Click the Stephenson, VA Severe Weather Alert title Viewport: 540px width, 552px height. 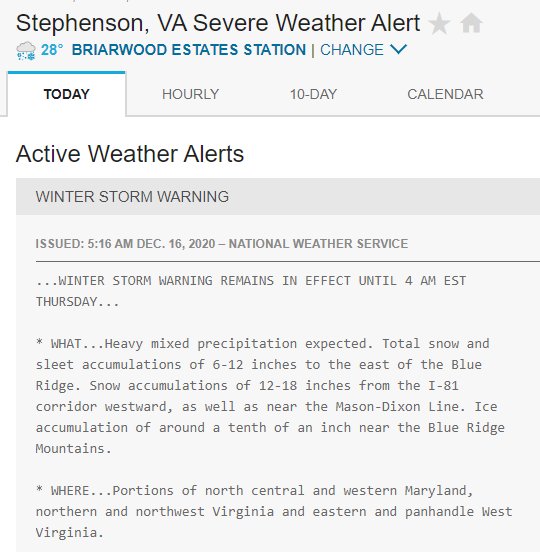tap(218, 23)
